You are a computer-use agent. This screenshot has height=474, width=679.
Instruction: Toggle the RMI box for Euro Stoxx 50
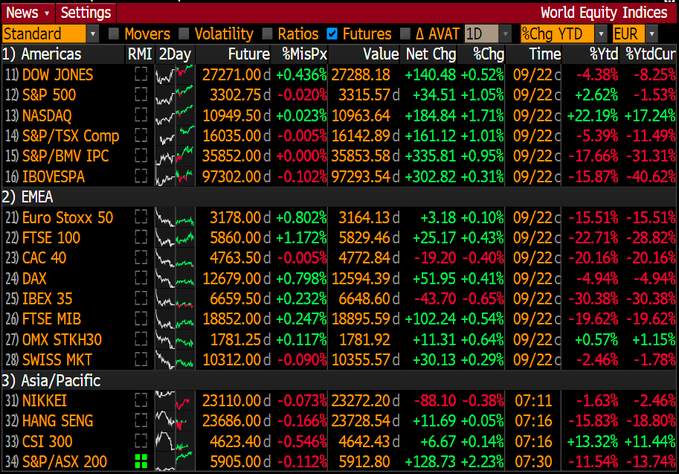(x=141, y=217)
